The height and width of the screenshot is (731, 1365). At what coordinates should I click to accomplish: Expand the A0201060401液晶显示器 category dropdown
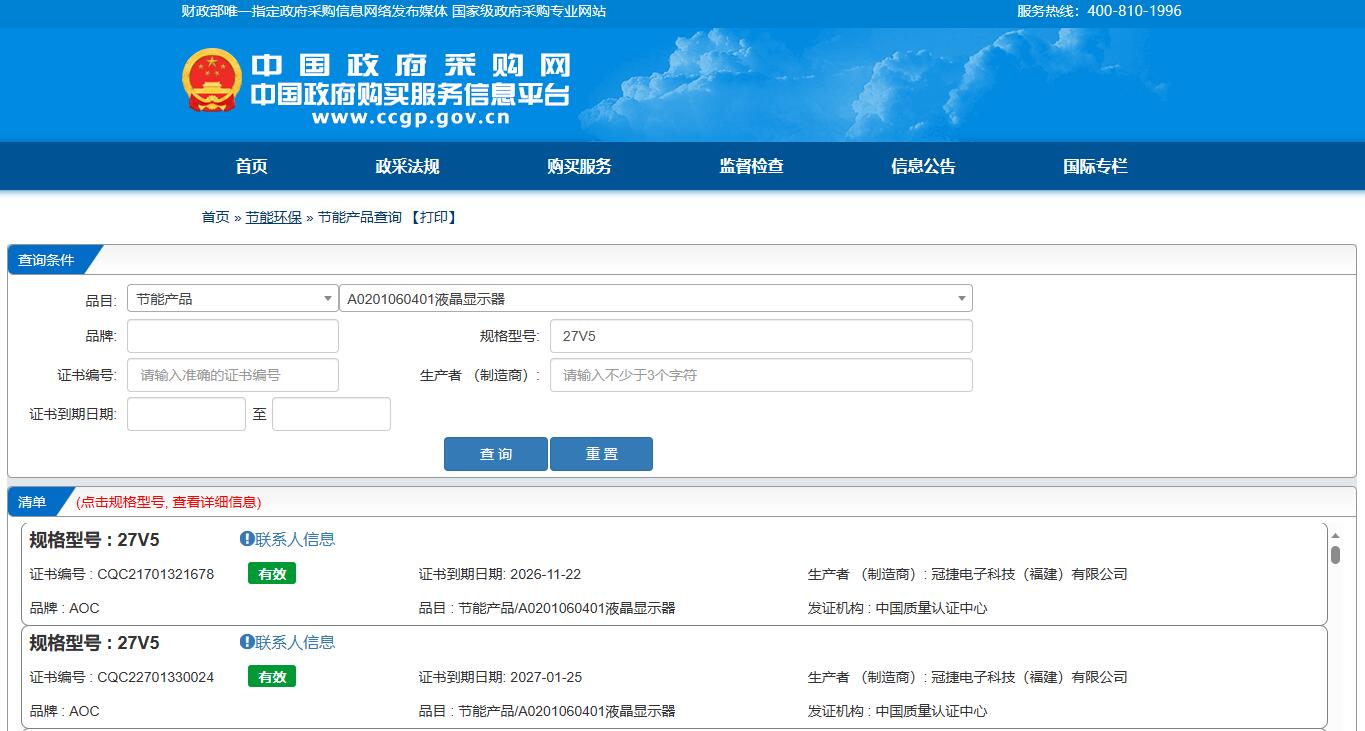click(655, 298)
